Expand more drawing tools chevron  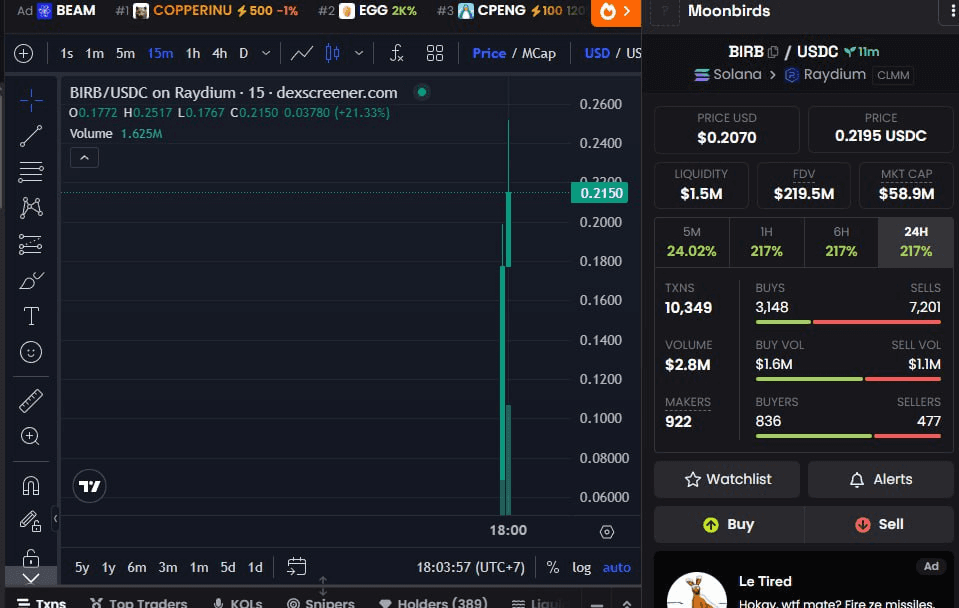click(31, 578)
